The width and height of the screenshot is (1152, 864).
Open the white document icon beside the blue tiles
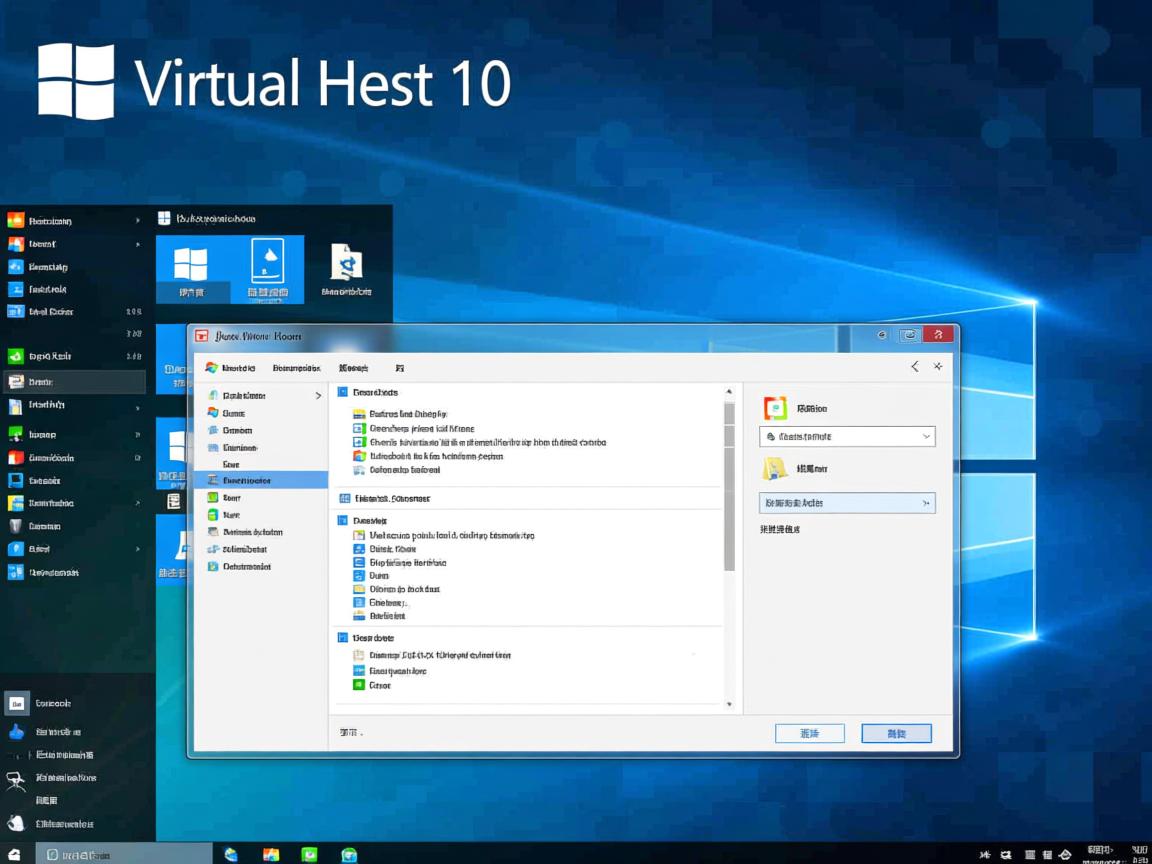[346, 264]
